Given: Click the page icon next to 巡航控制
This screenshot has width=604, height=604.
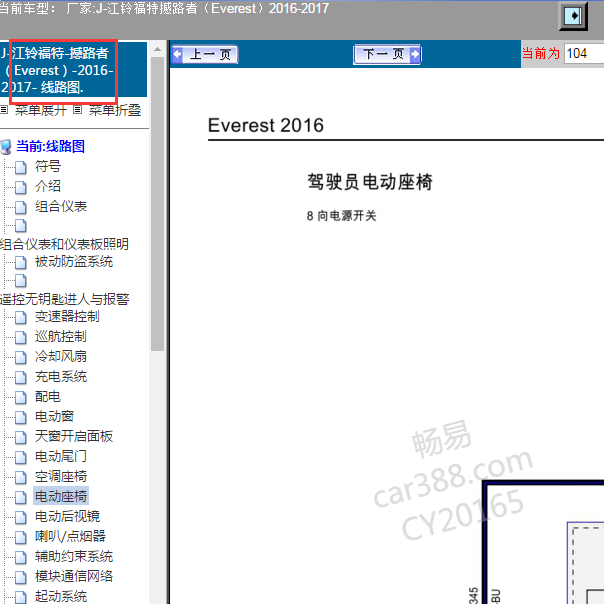Looking at the screenshot, I should (21, 337).
